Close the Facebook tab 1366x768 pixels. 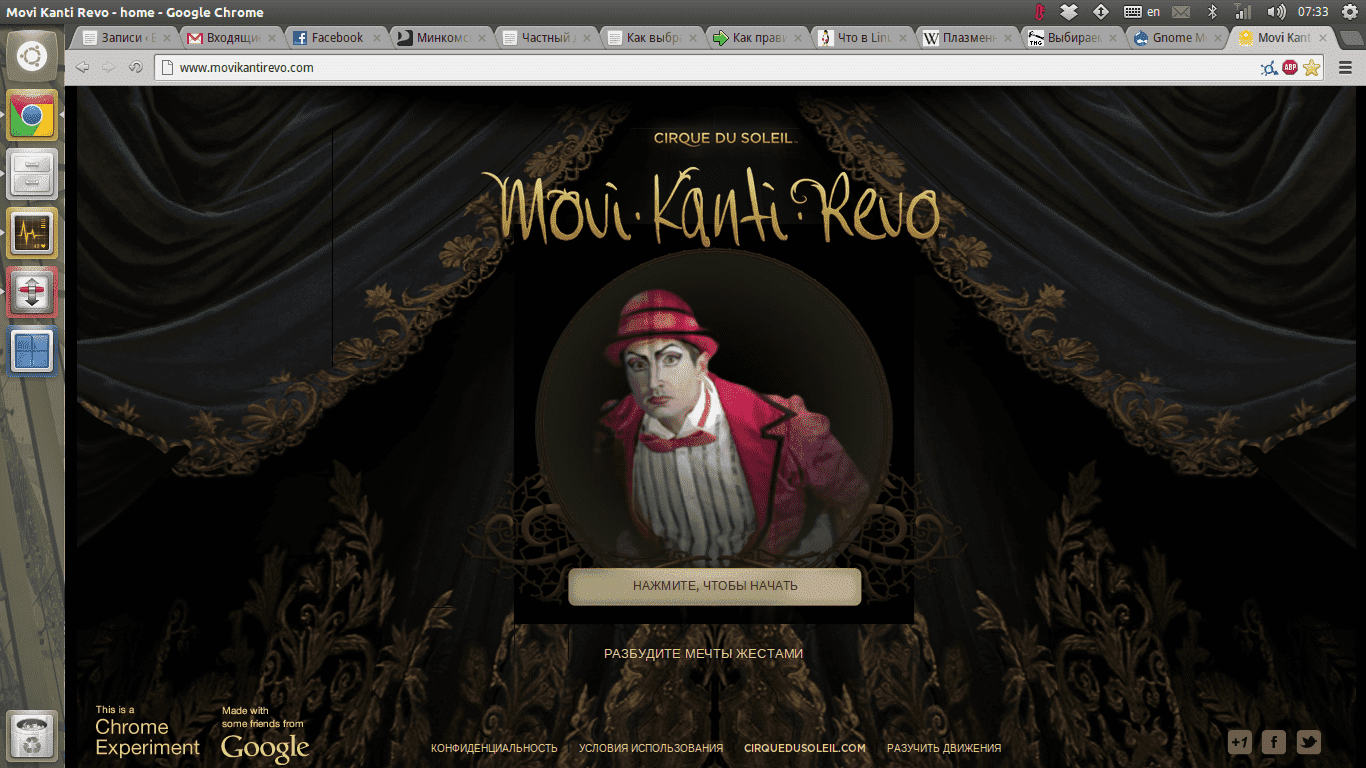pos(377,38)
